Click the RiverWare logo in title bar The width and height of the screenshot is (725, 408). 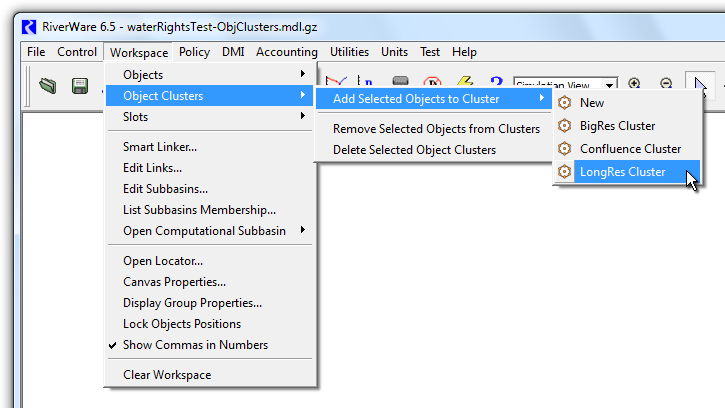point(29,27)
